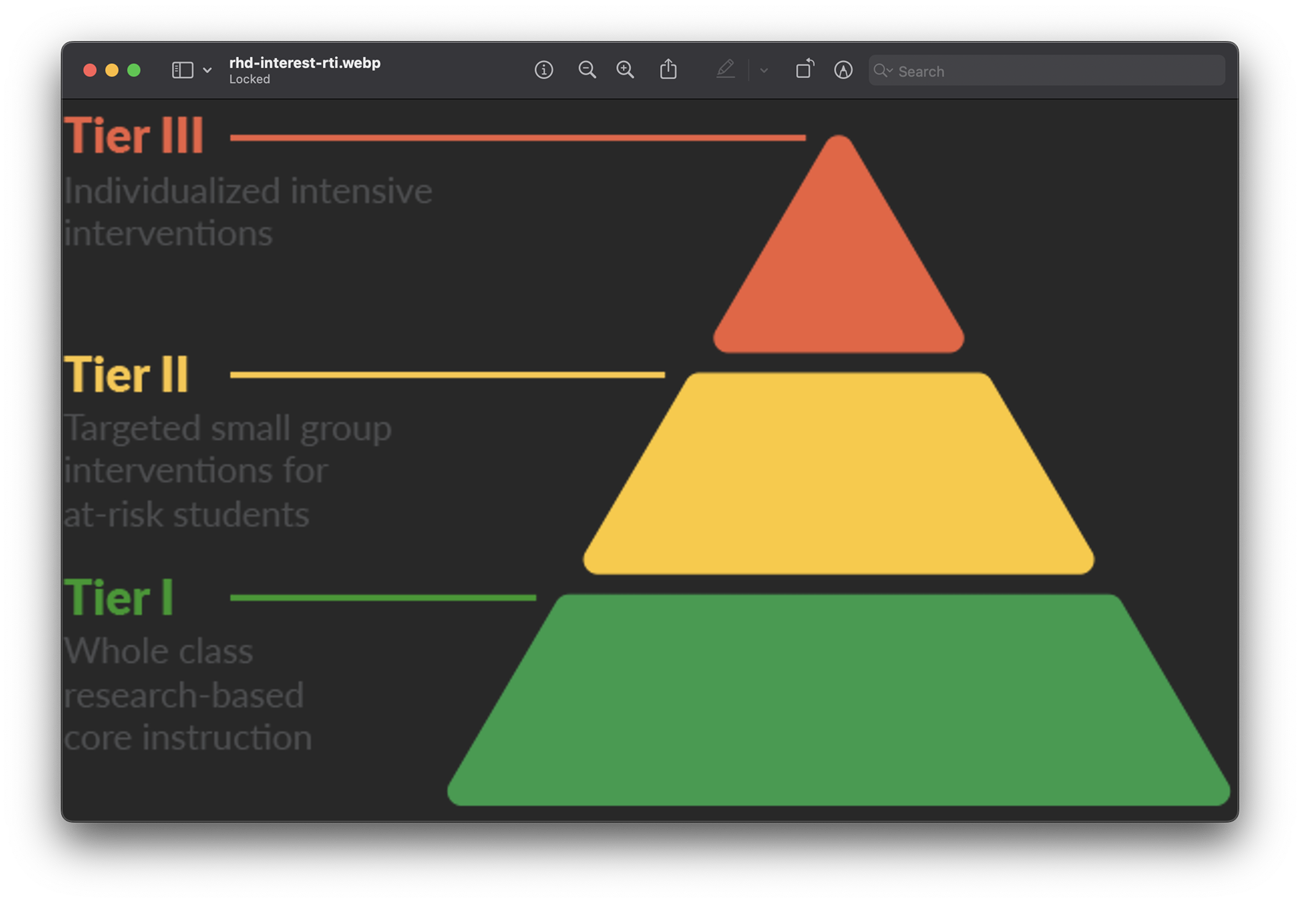Open the Highlight tool options dropdown arrow
The image size is (1300, 903).
click(x=764, y=71)
